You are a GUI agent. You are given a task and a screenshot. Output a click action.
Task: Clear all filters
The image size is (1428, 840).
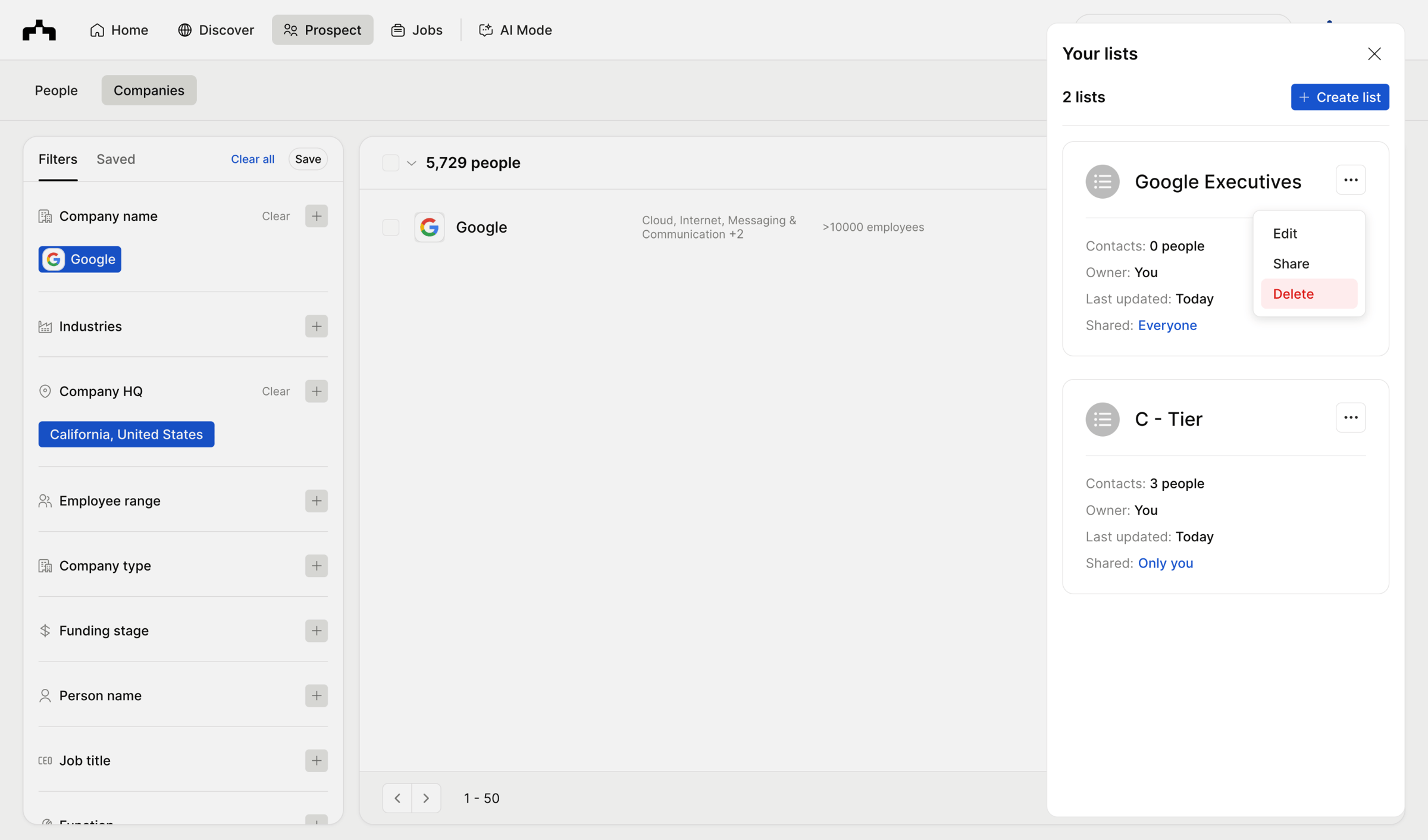(x=252, y=159)
